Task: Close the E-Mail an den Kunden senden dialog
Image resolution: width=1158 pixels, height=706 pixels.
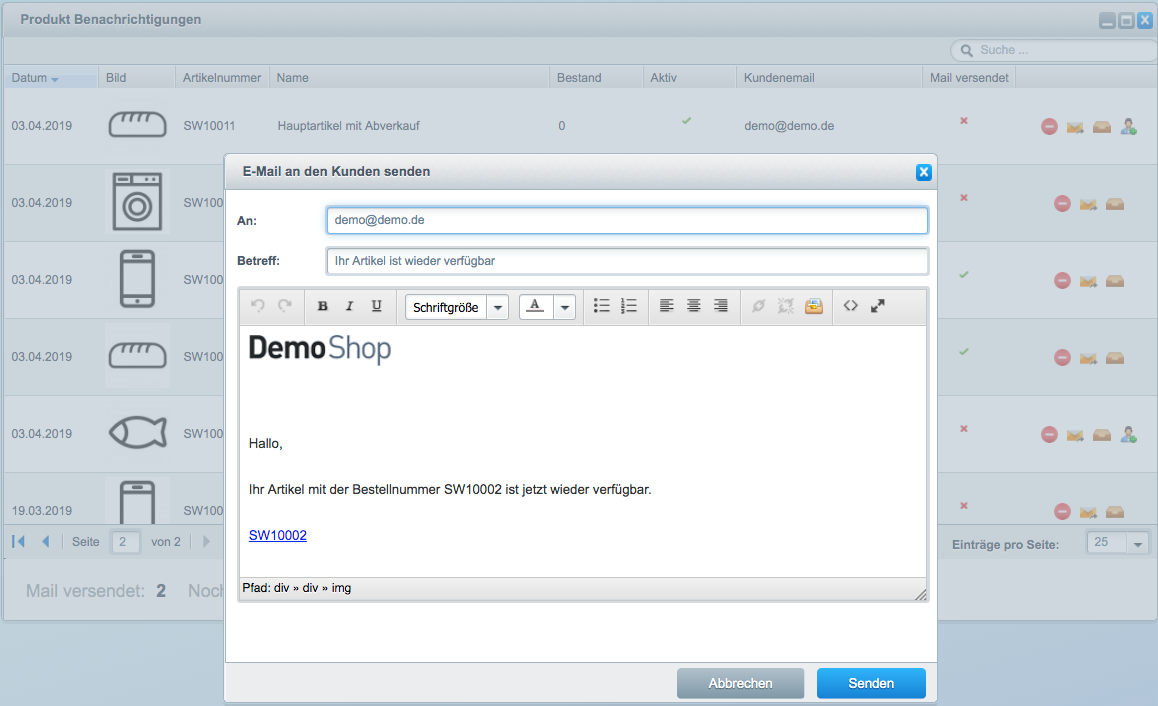Action: pos(923,172)
